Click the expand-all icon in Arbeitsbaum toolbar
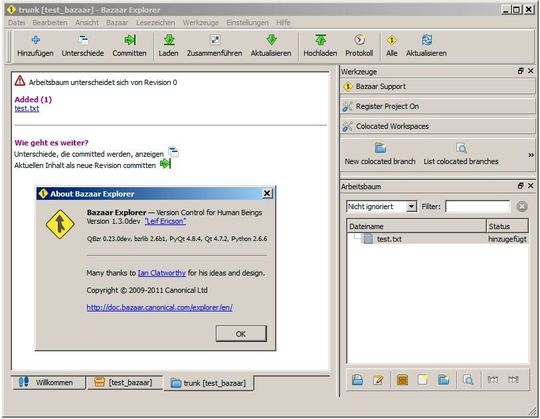Screen dimensions: 540x419 tap(513, 380)
